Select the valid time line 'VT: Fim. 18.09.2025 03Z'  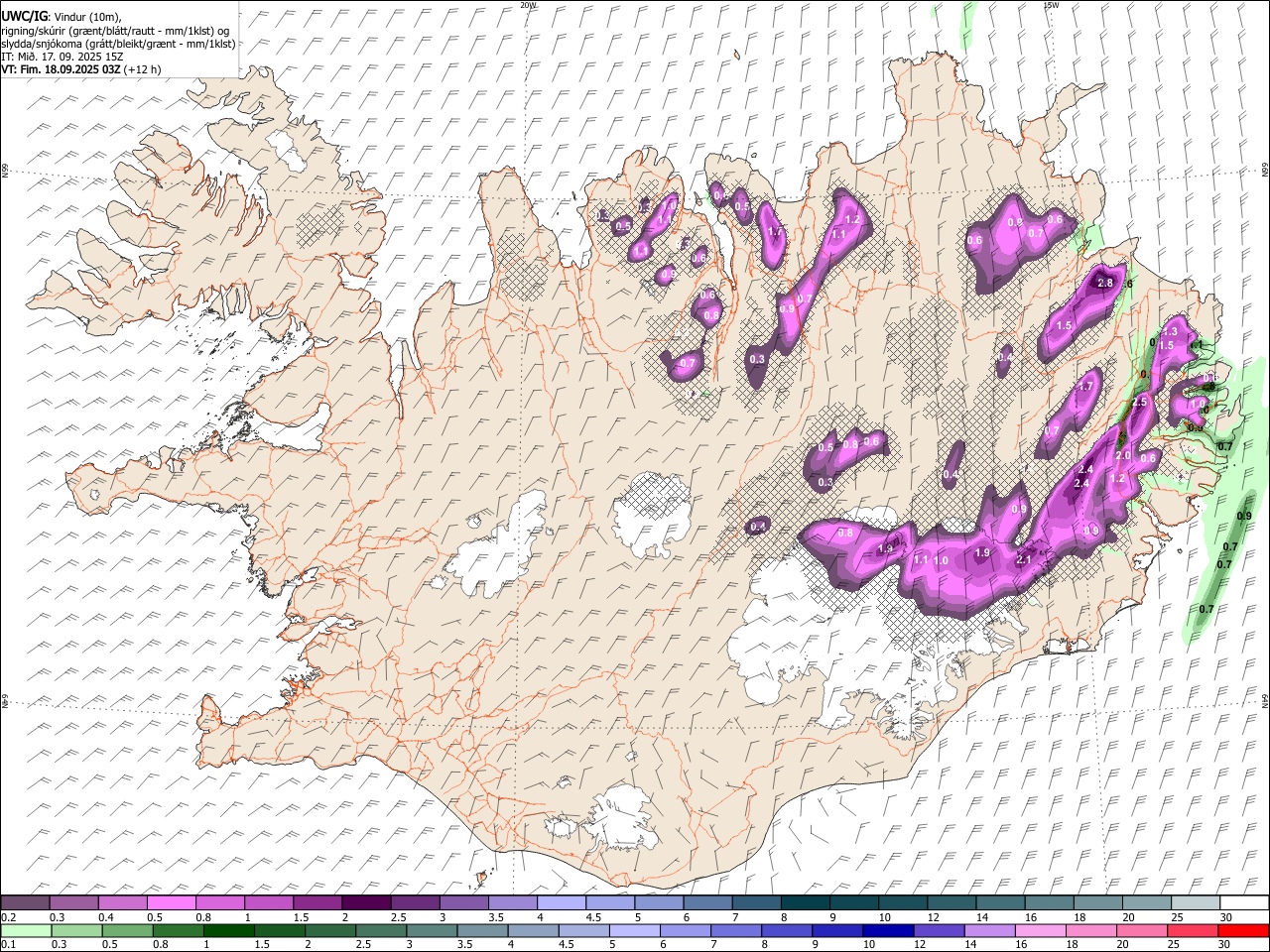click(60, 70)
